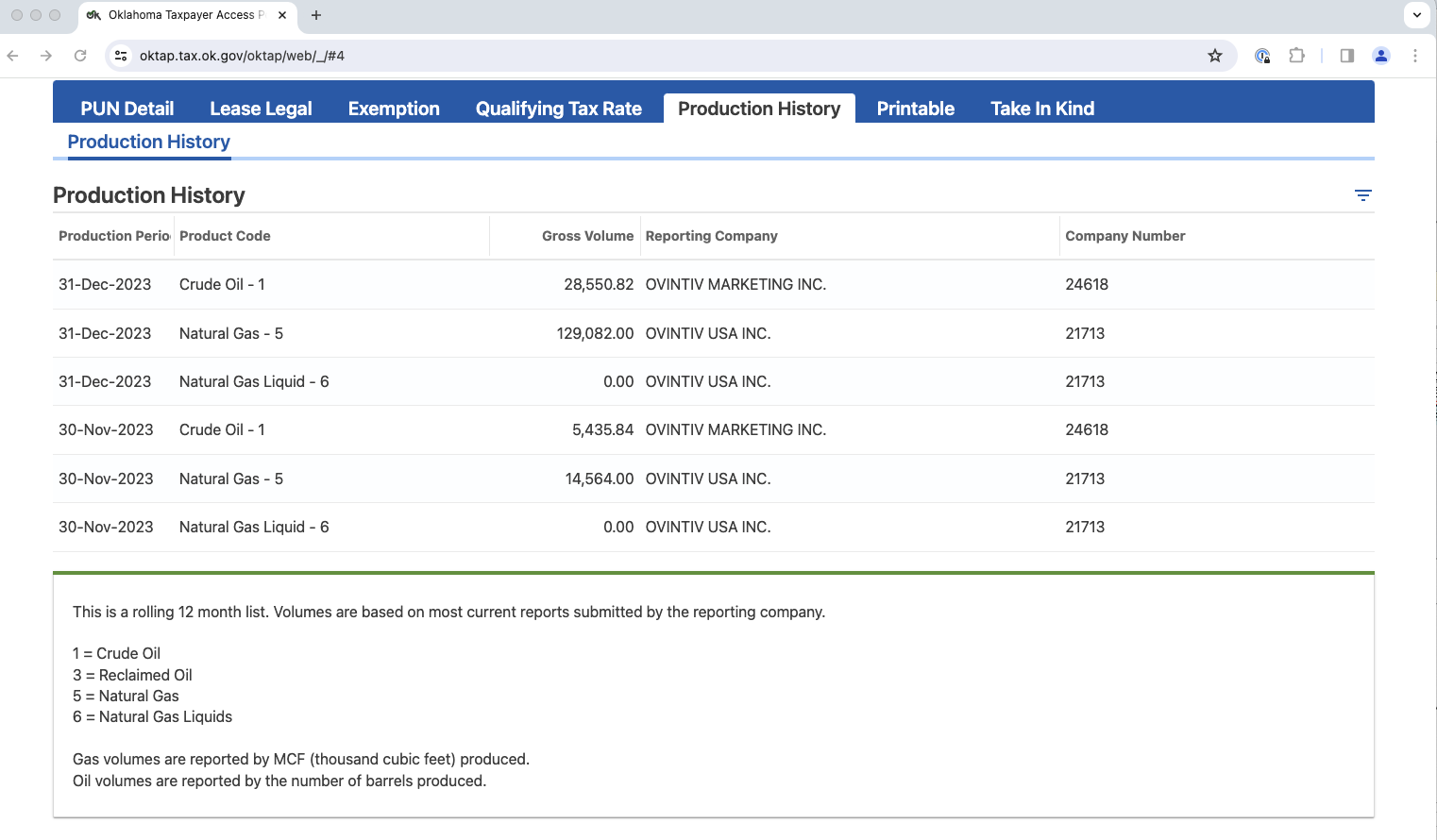
Task: Expand the tab search dropdown arrow
Action: (1416, 15)
